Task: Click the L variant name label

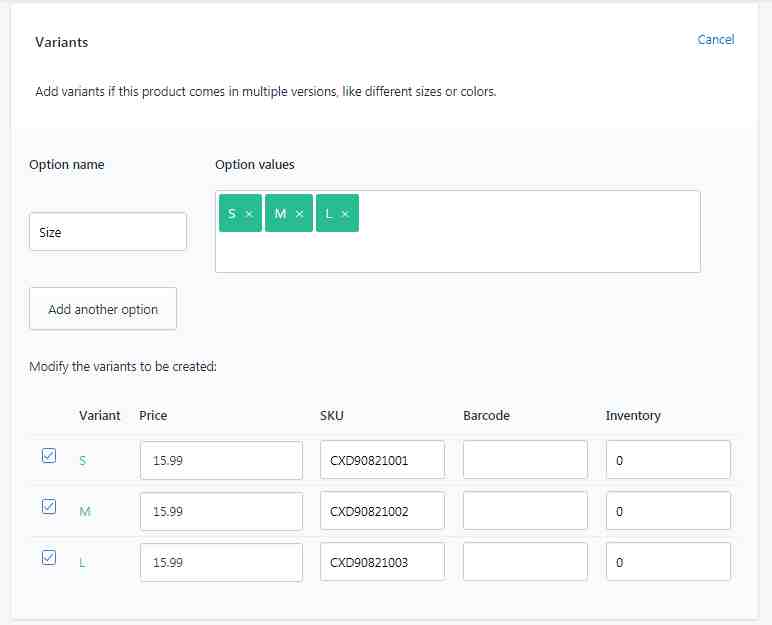Action: point(82,562)
